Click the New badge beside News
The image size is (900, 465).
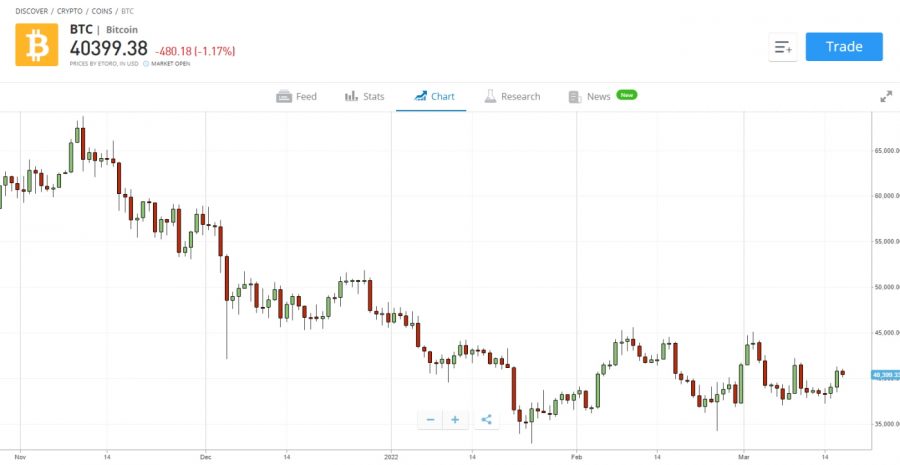627,95
